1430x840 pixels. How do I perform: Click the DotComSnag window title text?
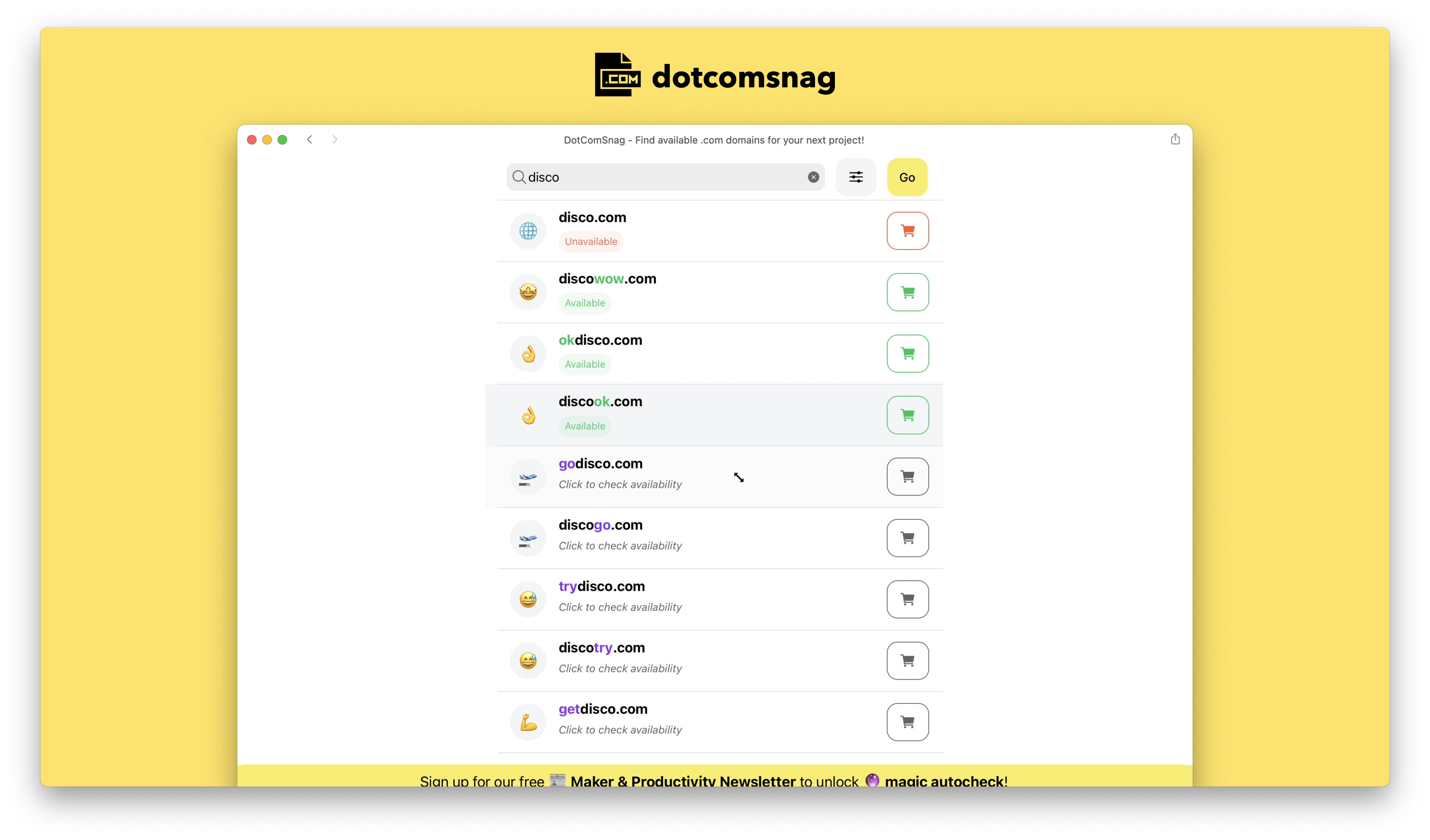click(714, 140)
